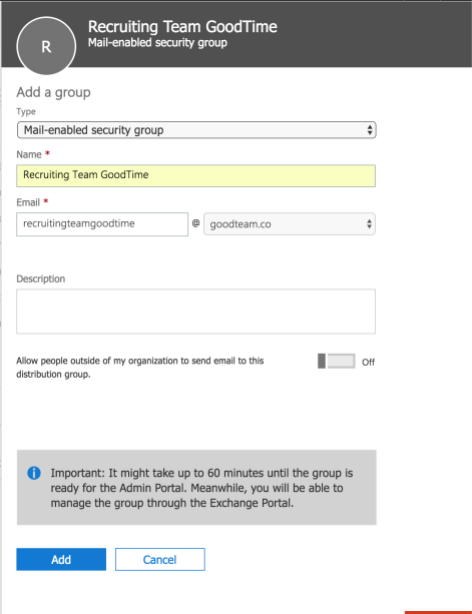Click the Cancel button
Image resolution: width=472 pixels, height=614 pixels.
click(x=160, y=559)
